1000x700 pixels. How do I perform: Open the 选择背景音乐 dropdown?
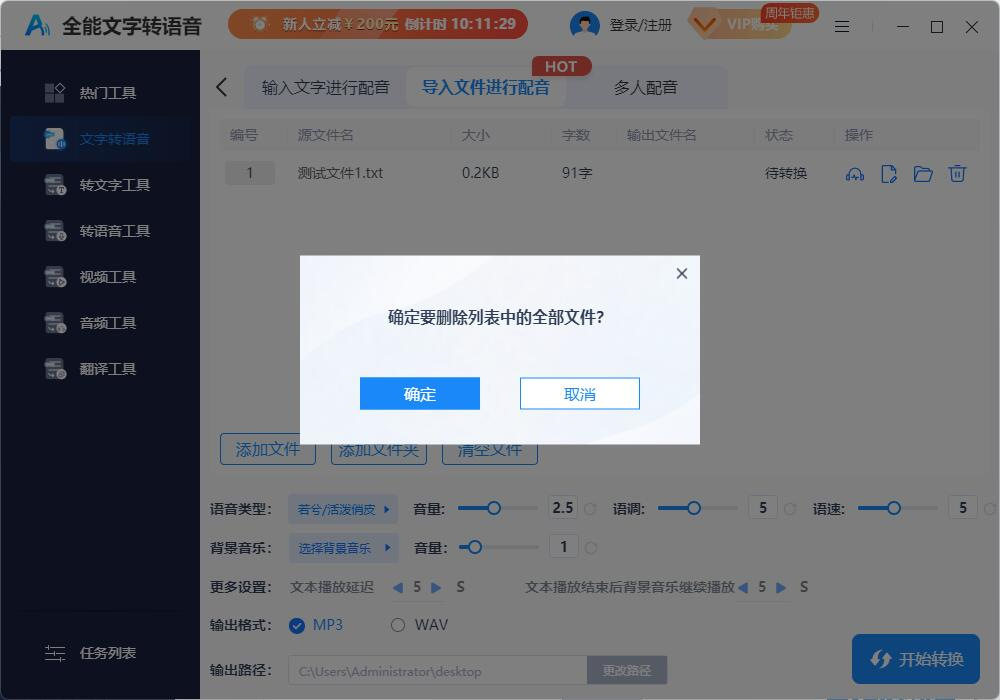[x=343, y=547]
